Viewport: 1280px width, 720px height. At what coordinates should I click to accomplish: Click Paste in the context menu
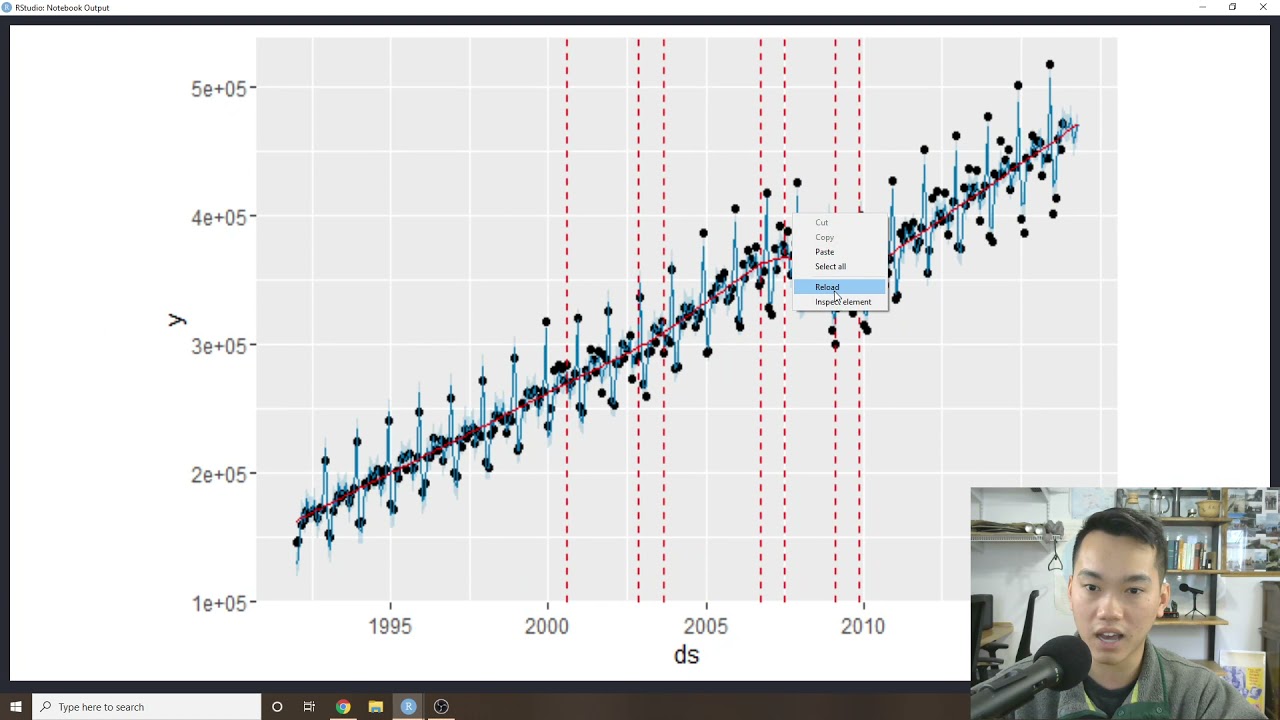824,252
